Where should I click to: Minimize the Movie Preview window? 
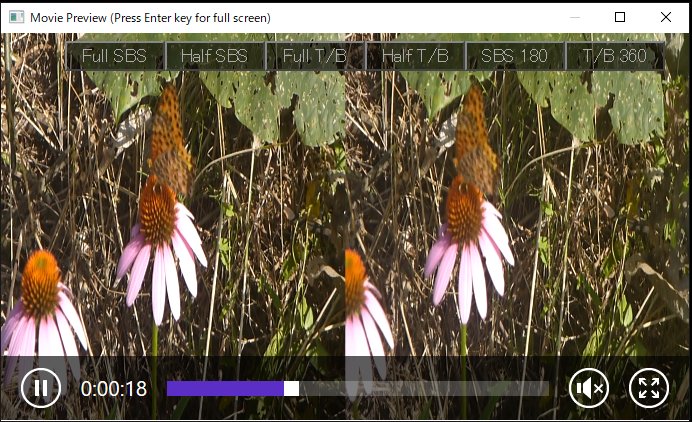pyautogui.click(x=575, y=17)
